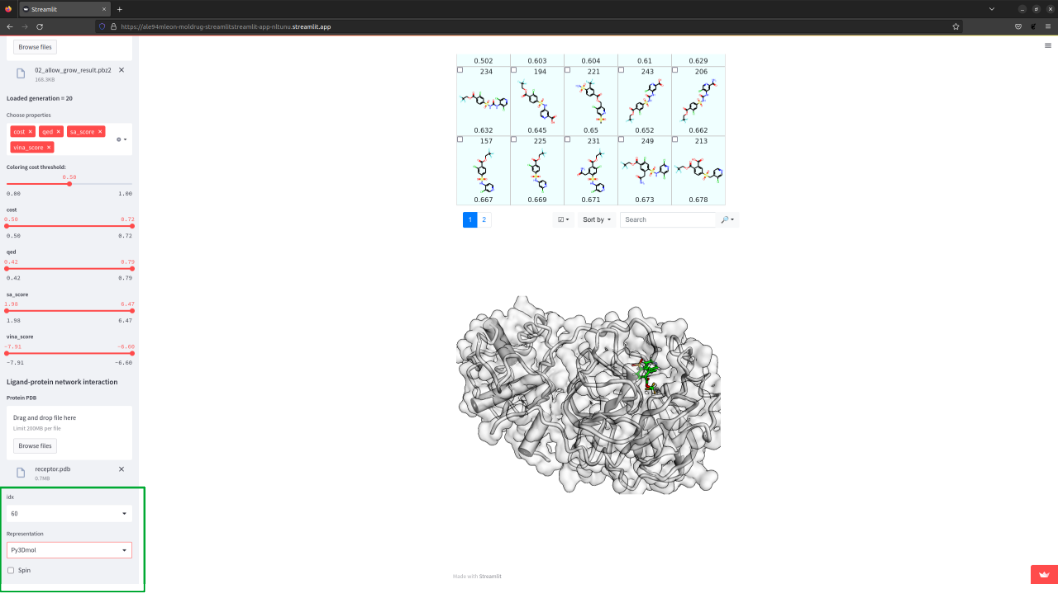The width and height of the screenshot is (1058, 595).
Task: Remove the receptor.pdb uploaded file
Action: pos(121,469)
